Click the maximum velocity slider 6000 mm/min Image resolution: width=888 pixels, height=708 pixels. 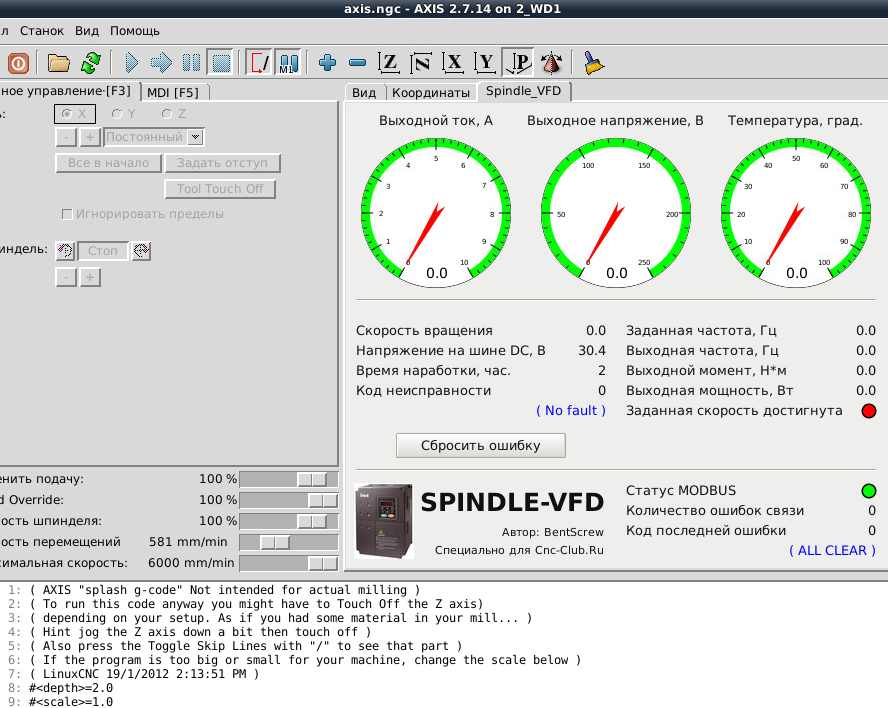pos(289,564)
